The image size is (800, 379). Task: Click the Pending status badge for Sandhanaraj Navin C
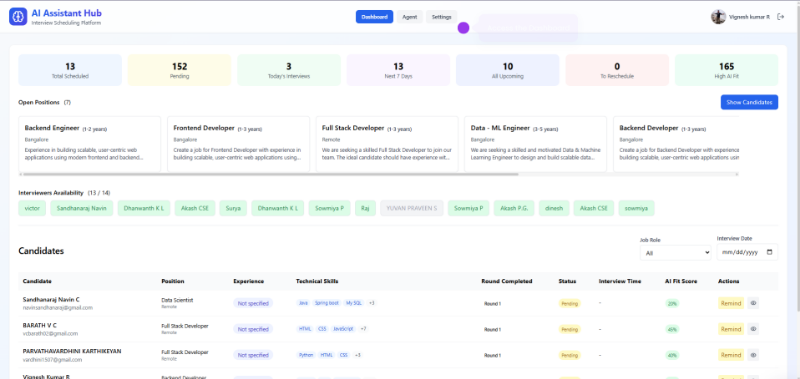pyautogui.click(x=569, y=304)
